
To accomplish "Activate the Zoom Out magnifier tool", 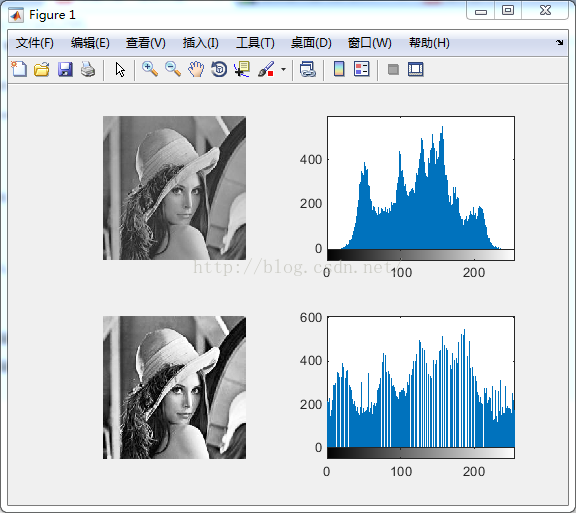I will (173, 69).
